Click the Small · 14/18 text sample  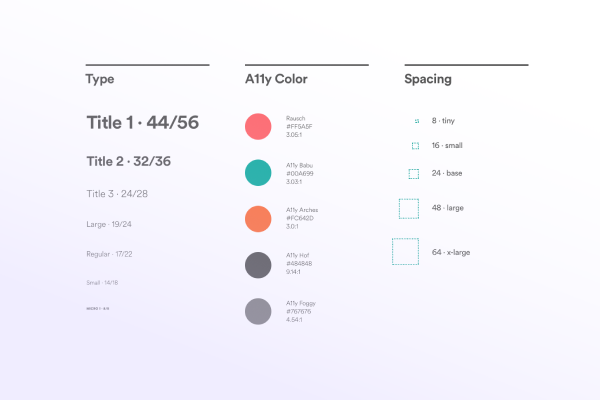click(x=102, y=283)
